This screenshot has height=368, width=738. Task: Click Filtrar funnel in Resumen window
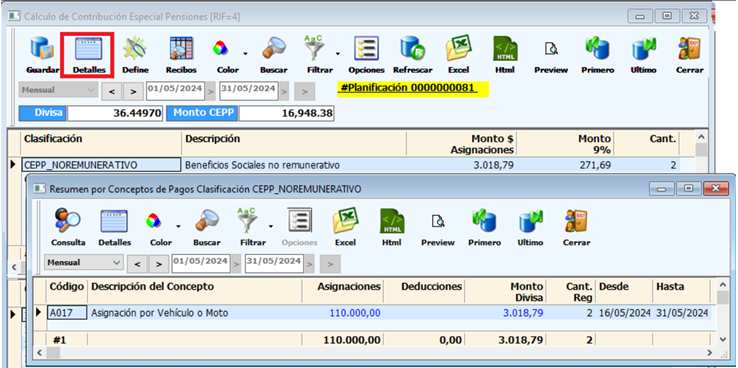coord(247,221)
